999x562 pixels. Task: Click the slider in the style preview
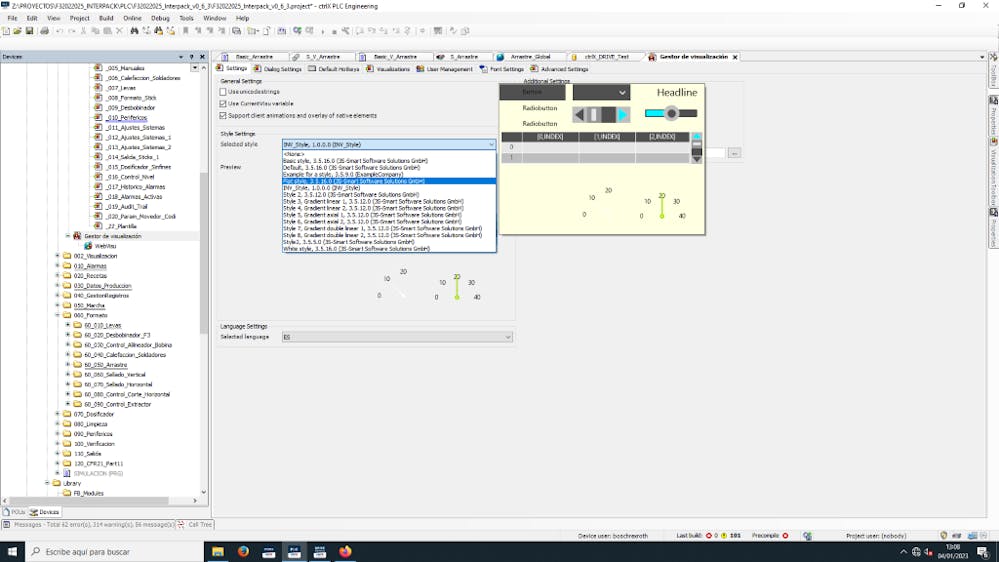671,113
